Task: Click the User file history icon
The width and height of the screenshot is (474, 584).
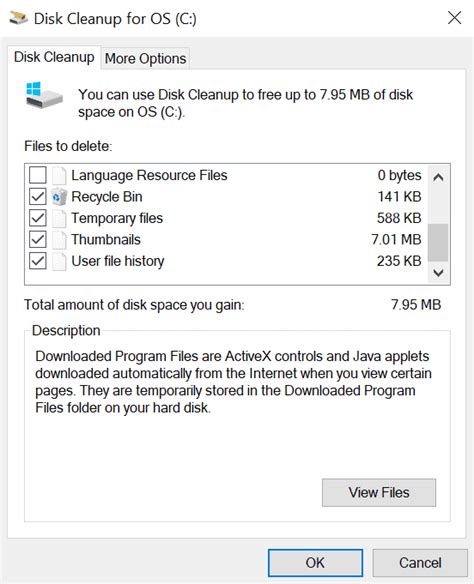Action: 59,261
